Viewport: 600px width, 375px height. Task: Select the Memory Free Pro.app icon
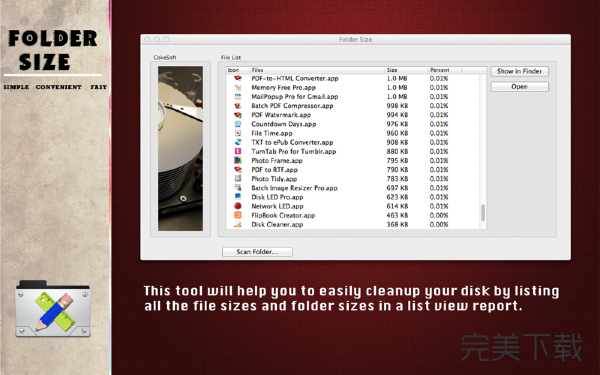pos(238,87)
